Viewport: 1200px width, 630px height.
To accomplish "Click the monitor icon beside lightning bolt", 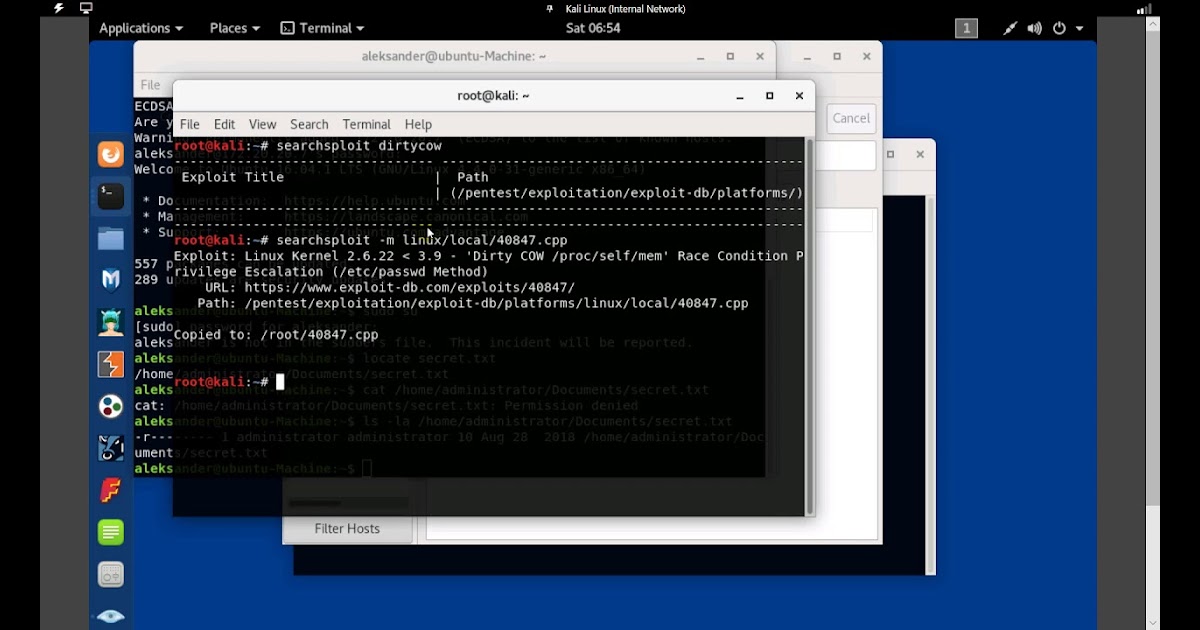I will (x=86, y=8).
